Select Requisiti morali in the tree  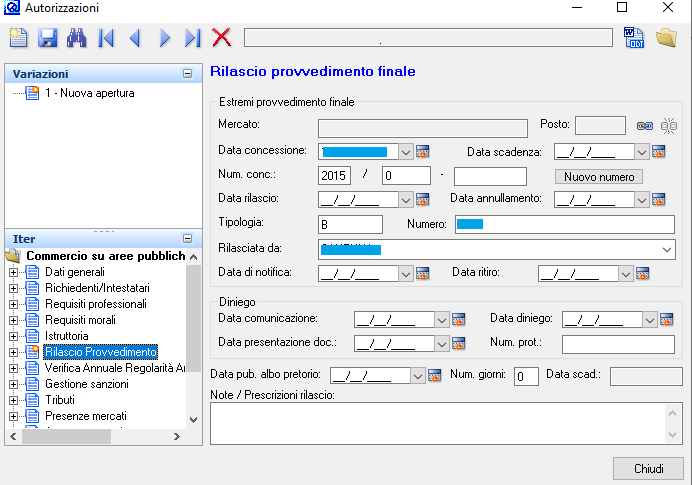coord(80,320)
